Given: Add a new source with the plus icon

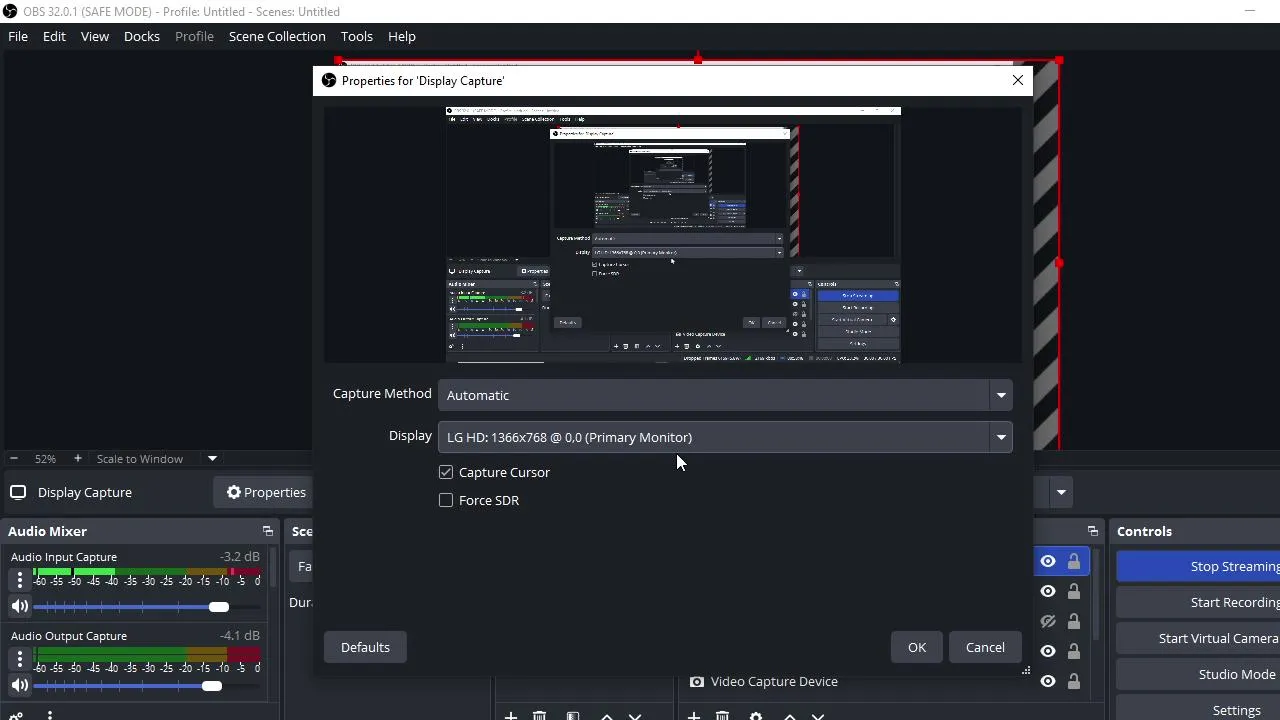Looking at the screenshot, I should 693,715.
